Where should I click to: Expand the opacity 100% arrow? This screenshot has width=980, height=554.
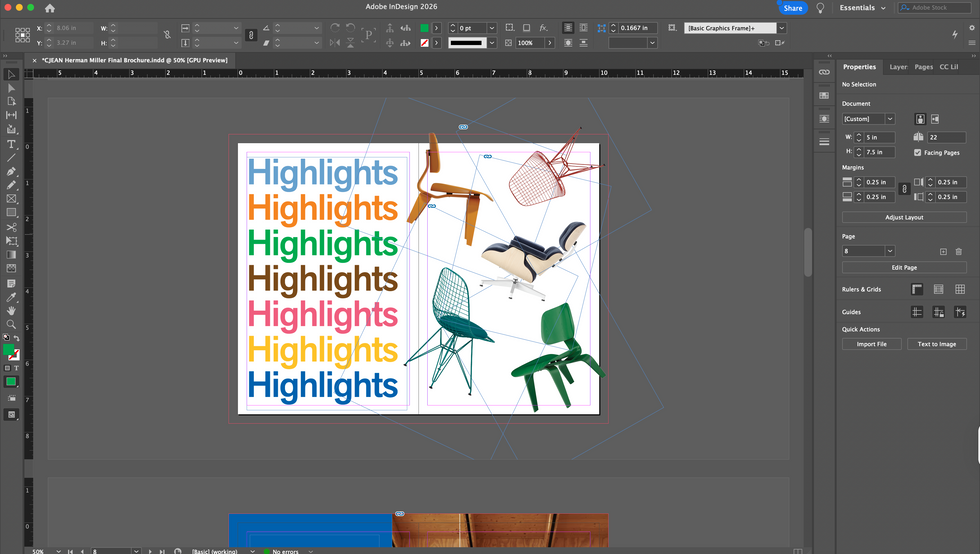click(x=549, y=43)
